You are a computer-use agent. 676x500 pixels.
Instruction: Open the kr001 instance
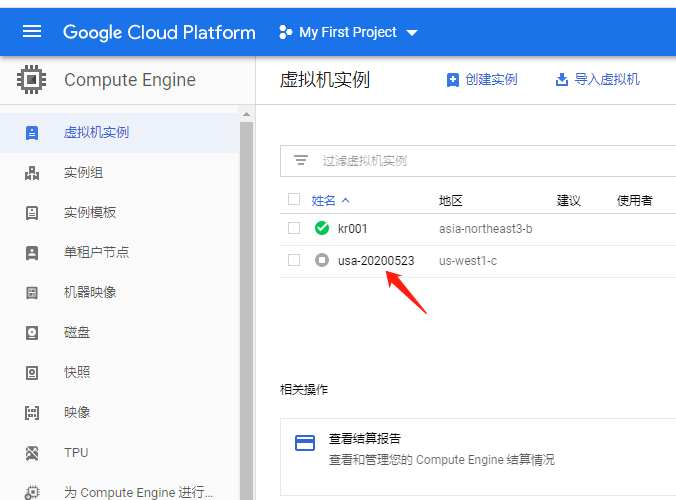click(352, 228)
